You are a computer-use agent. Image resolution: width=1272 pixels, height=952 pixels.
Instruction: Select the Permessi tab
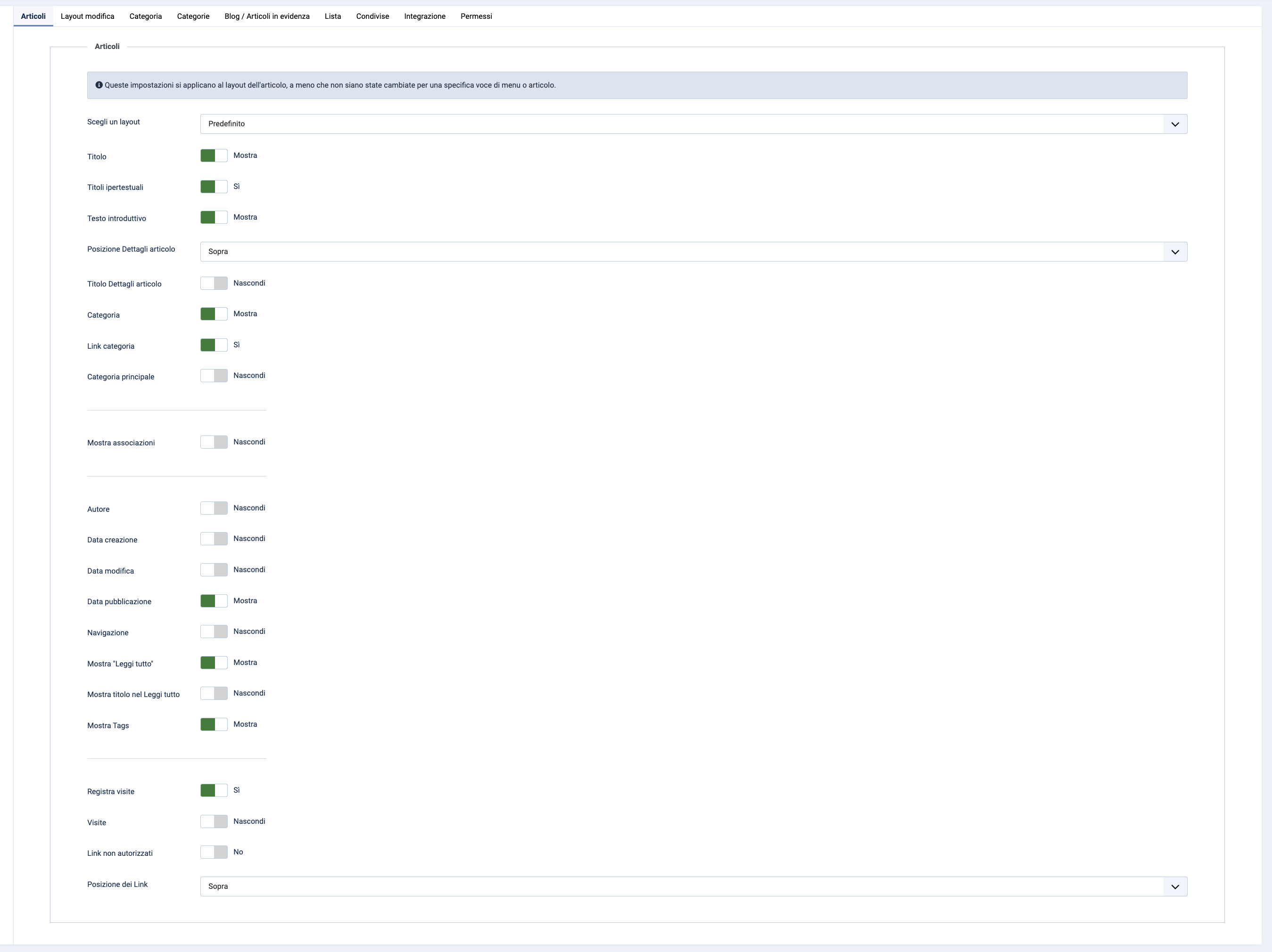click(x=476, y=16)
